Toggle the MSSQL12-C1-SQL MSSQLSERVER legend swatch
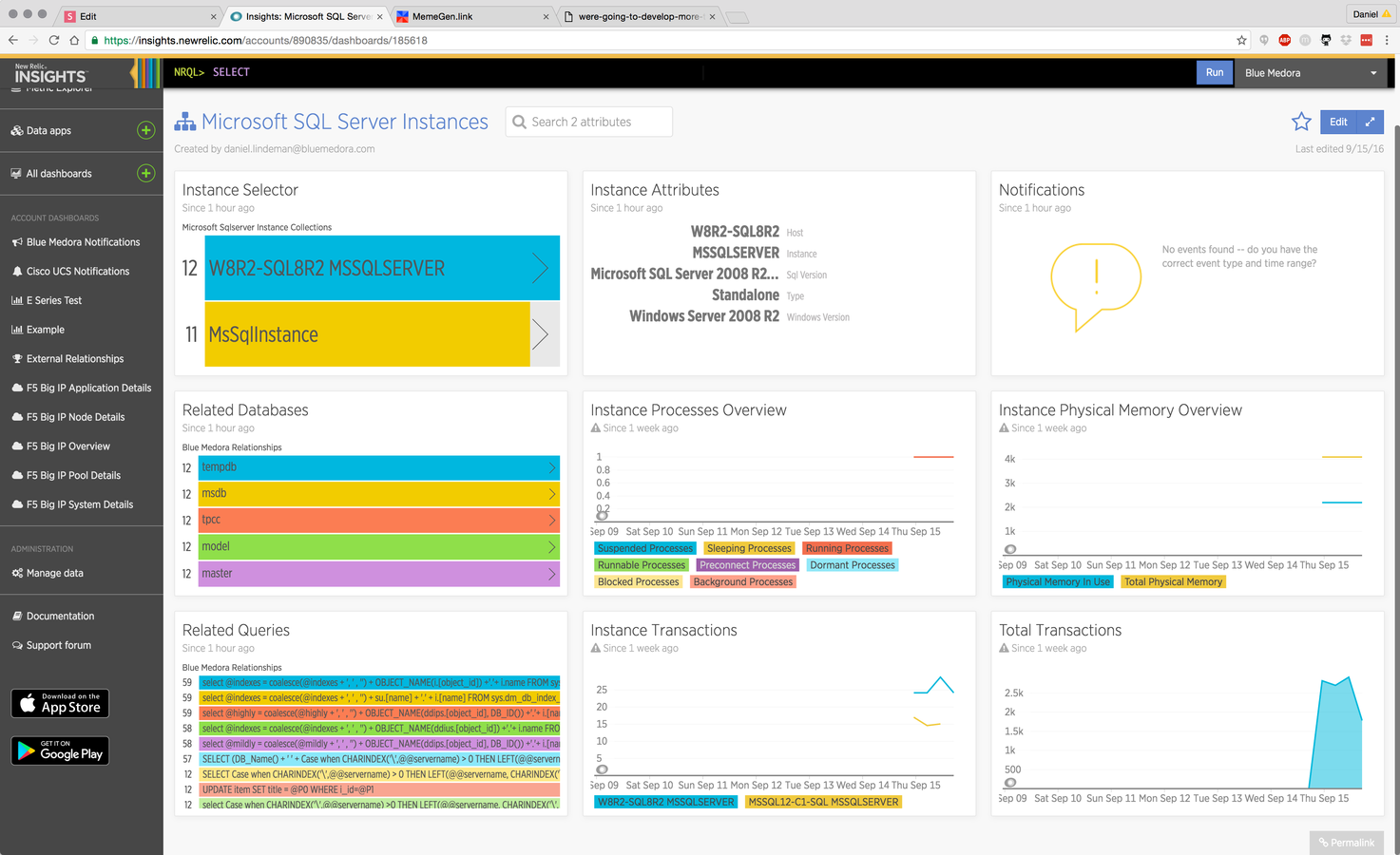1400x855 pixels. click(823, 802)
